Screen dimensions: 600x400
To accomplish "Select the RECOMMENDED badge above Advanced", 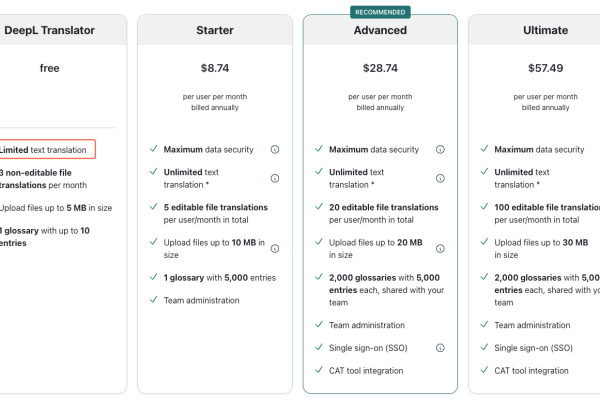I will click(x=380, y=12).
